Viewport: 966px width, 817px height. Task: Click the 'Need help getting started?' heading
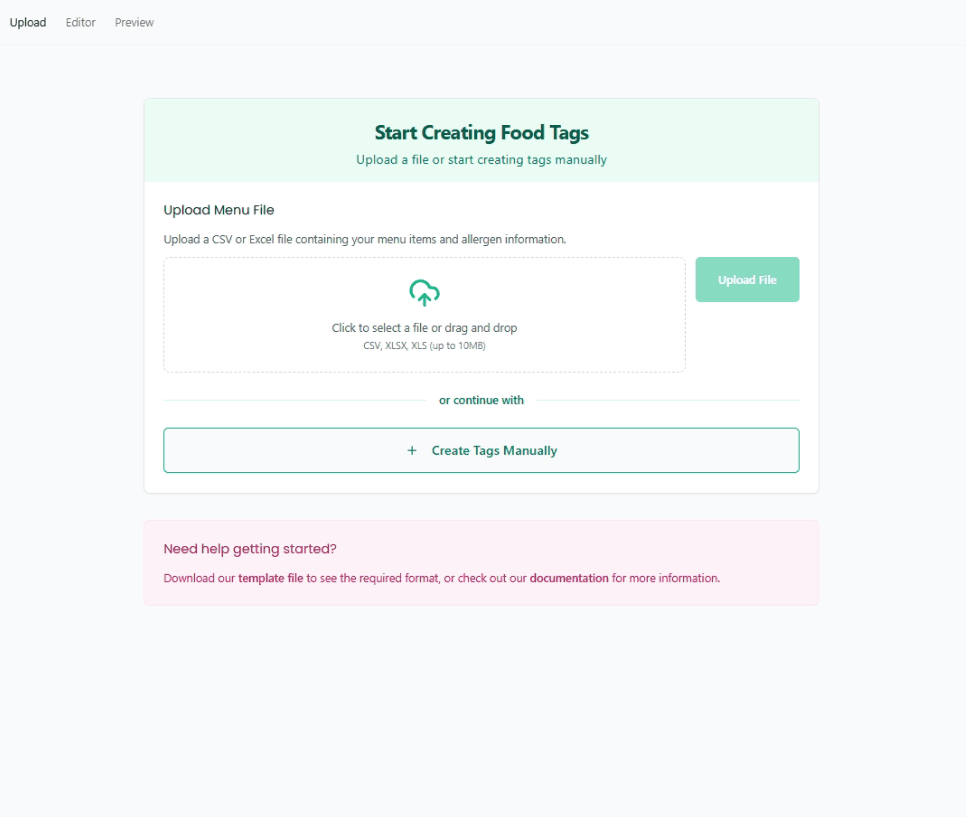(250, 549)
